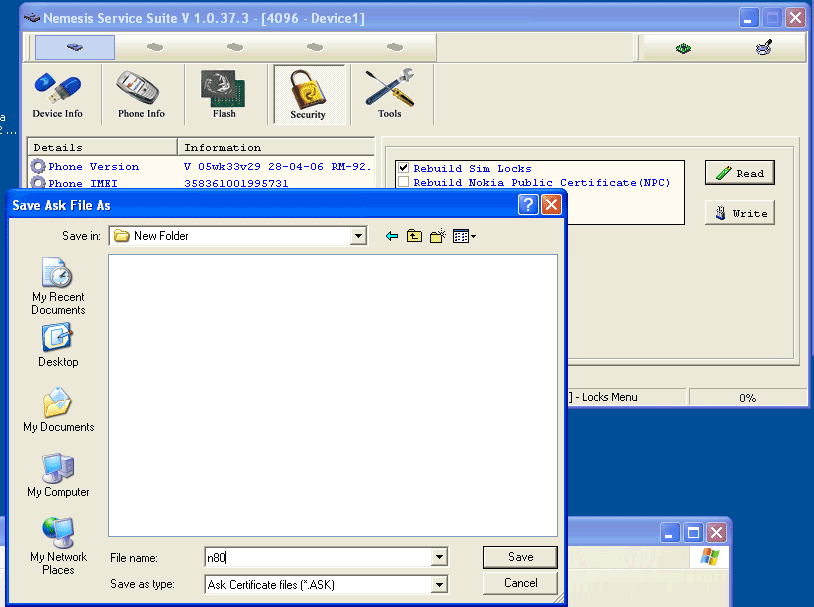
Task: Select the Security padlock section
Action: click(309, 95)
